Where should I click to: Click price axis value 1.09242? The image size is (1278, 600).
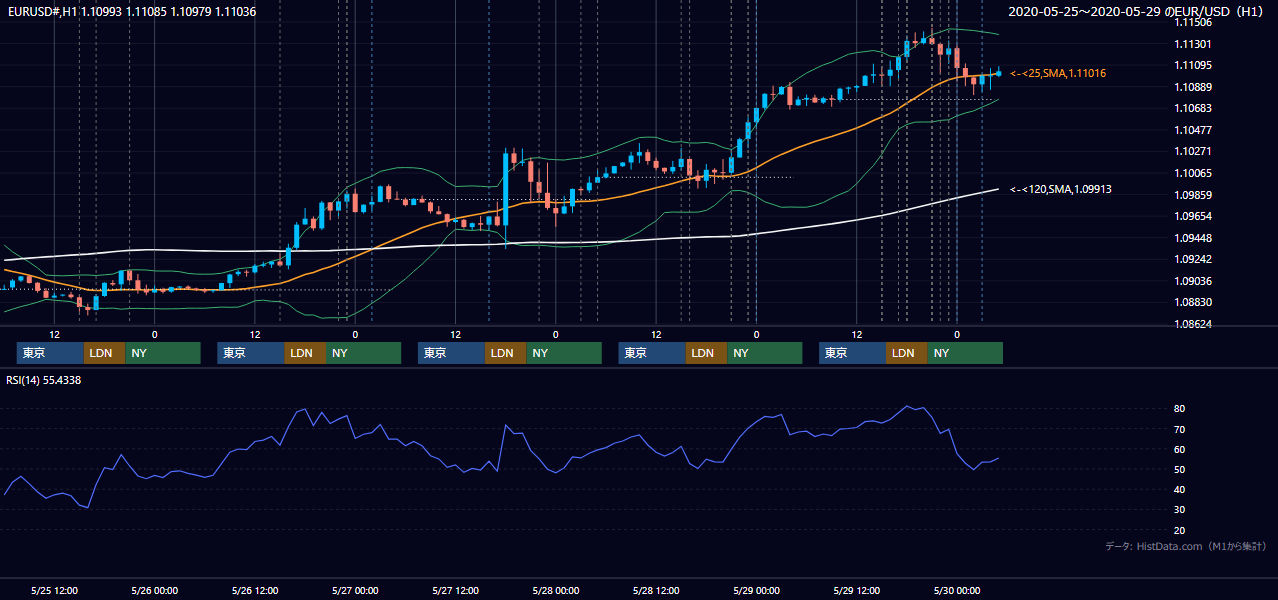(x=1193, y=259)
